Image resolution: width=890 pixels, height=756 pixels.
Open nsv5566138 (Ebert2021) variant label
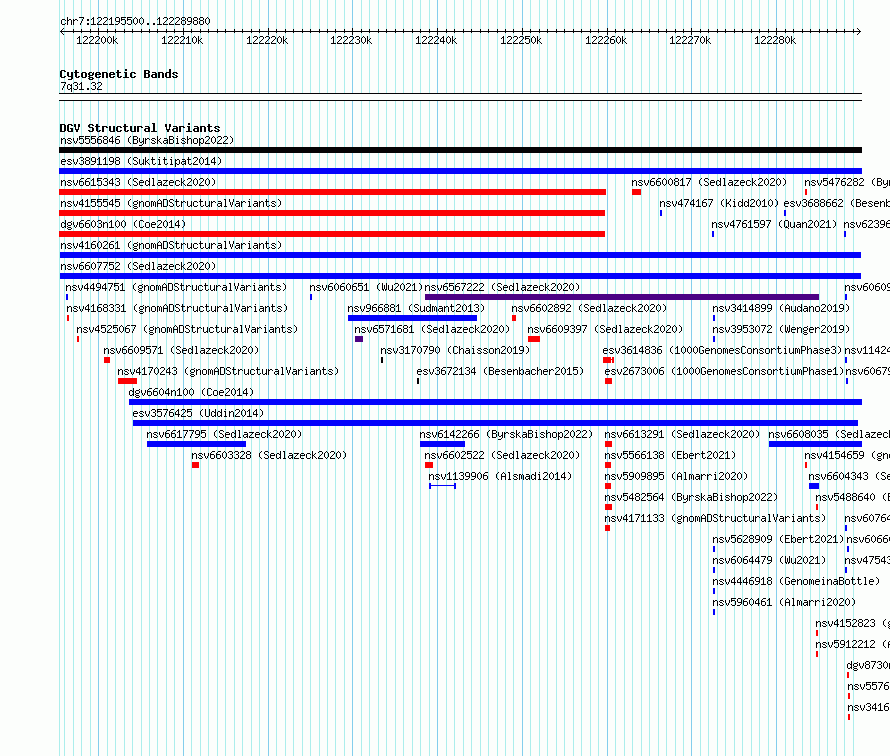(670, 455)
